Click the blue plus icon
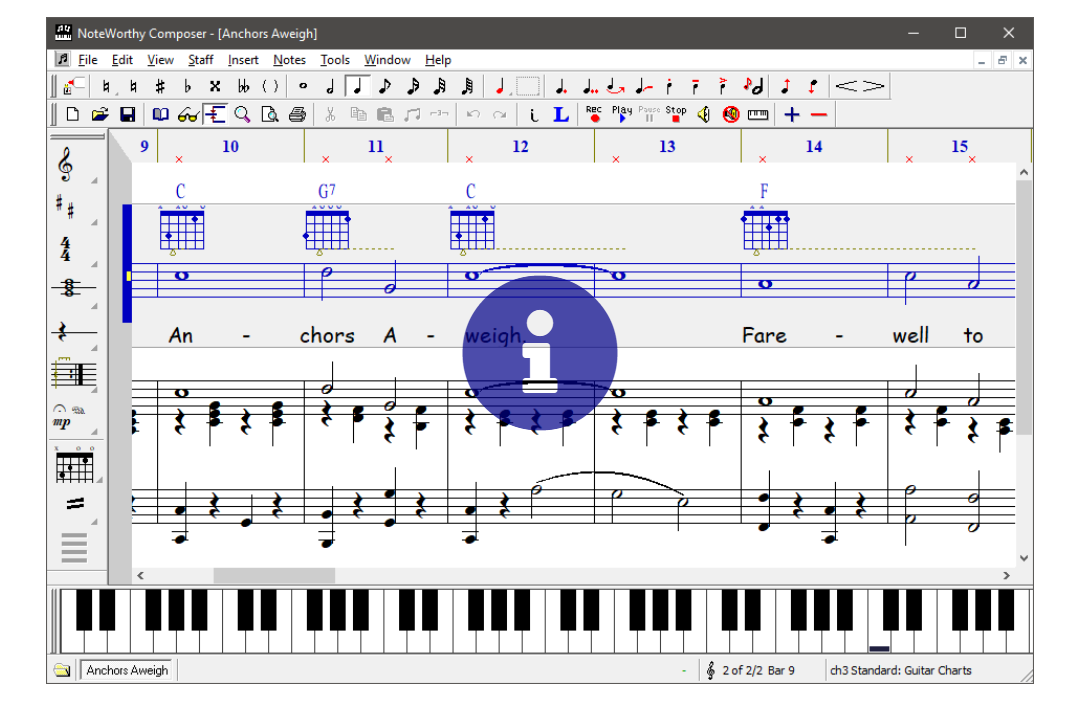Image resolution: width=1080 pixels, height=701 pixels. tap(791, 114)
